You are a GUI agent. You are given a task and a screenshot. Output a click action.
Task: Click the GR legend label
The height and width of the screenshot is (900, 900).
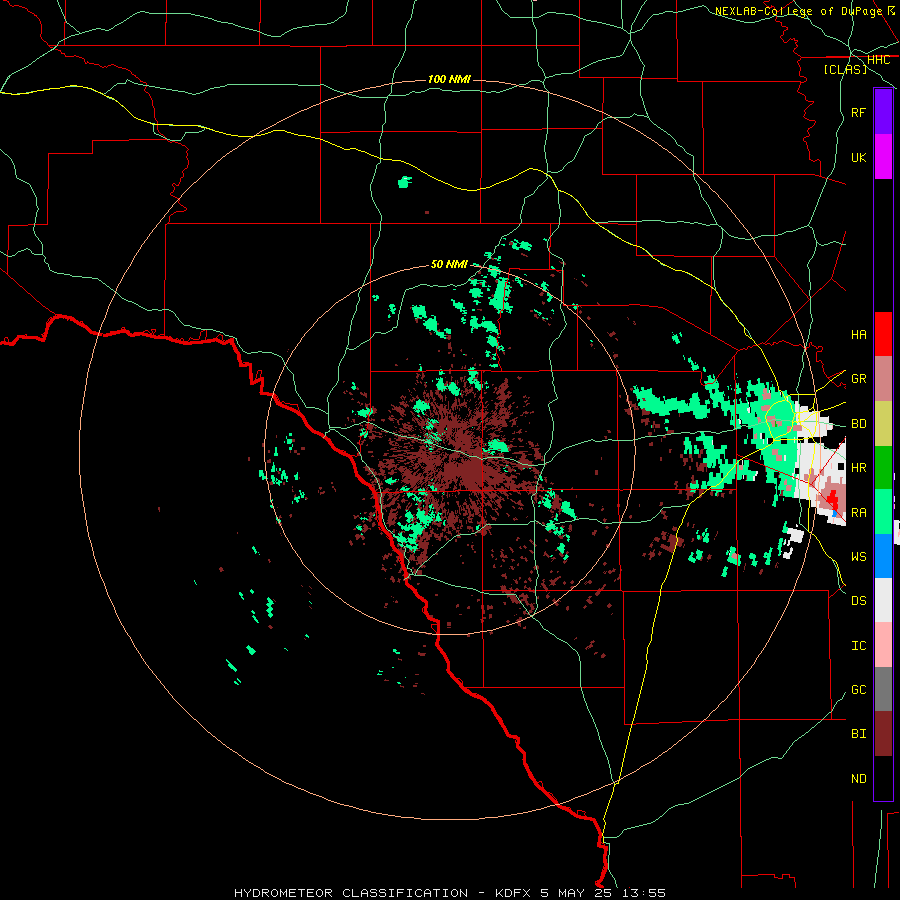click(858, 379)
